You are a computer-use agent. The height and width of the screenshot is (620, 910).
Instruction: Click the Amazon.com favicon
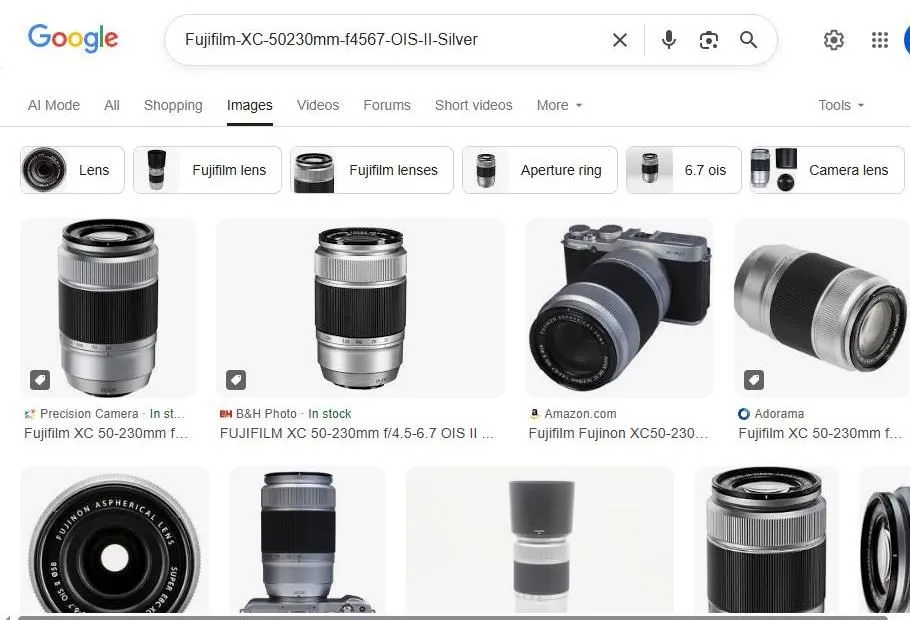click(x=535, y=414)
